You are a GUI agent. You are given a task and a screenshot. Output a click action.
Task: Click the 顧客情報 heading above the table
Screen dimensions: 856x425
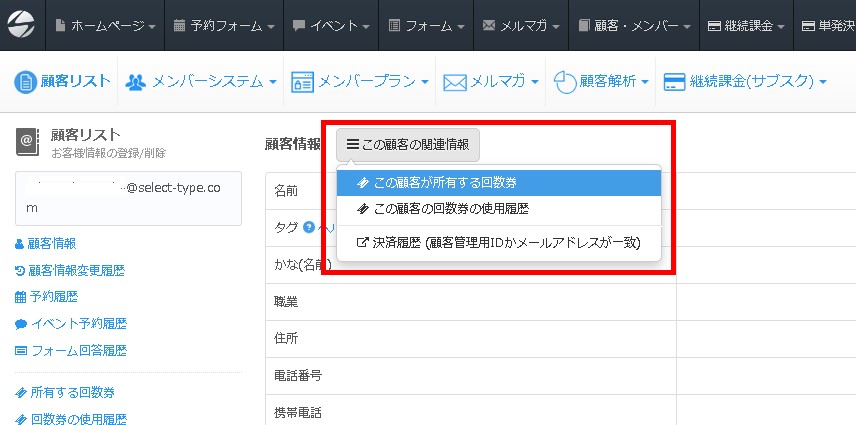pyautogui.click(x=292, y=144)
